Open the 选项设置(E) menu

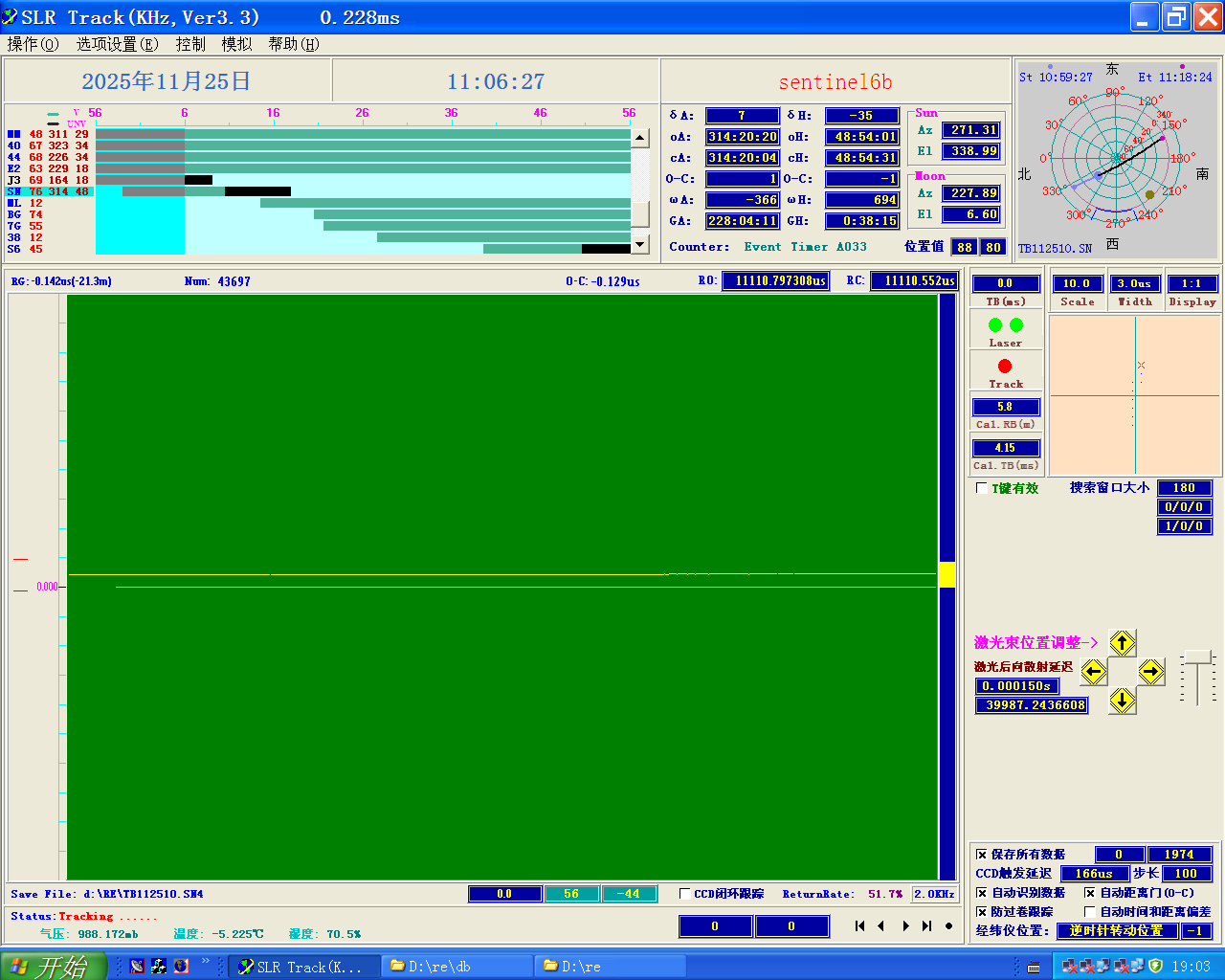117,44
